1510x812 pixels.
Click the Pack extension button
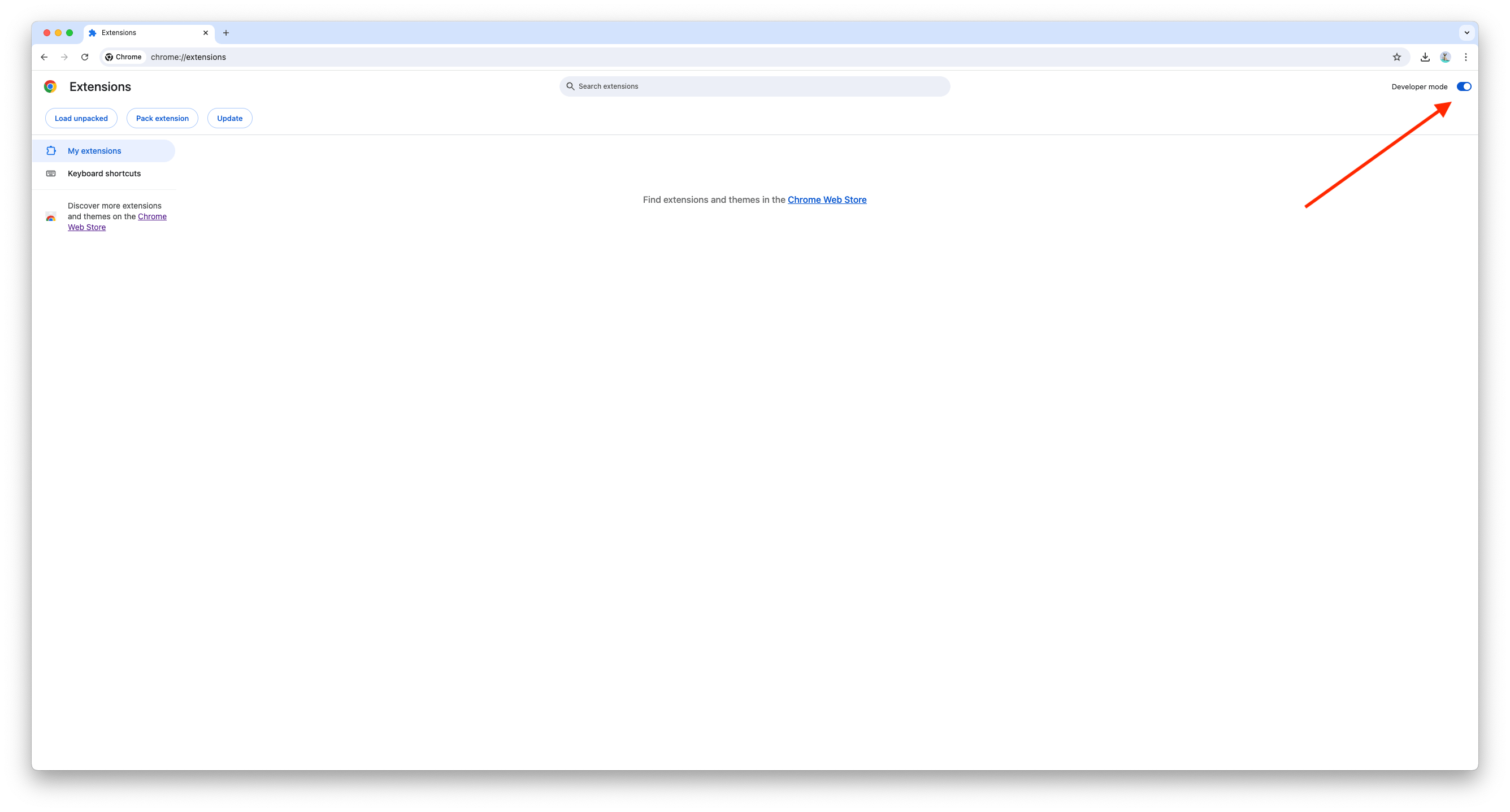[162, 118]
